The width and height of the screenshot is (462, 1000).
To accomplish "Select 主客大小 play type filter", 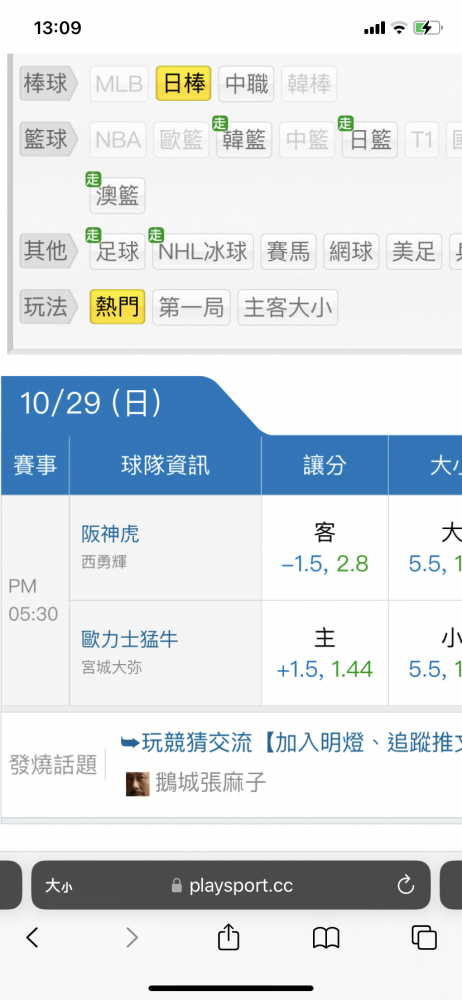I will 288,307.
